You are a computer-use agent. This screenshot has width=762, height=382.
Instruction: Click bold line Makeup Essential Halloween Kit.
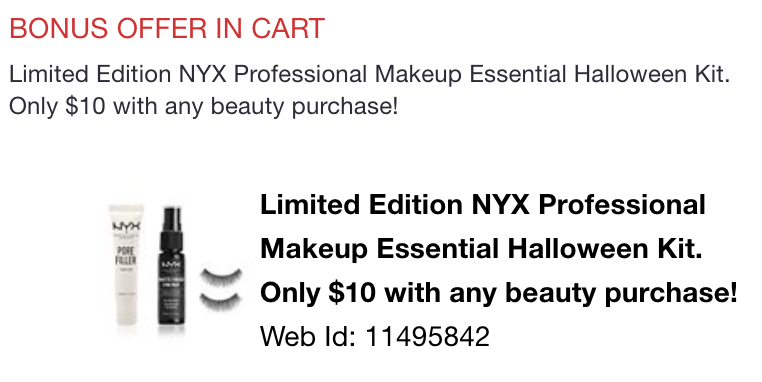point(481,248)
